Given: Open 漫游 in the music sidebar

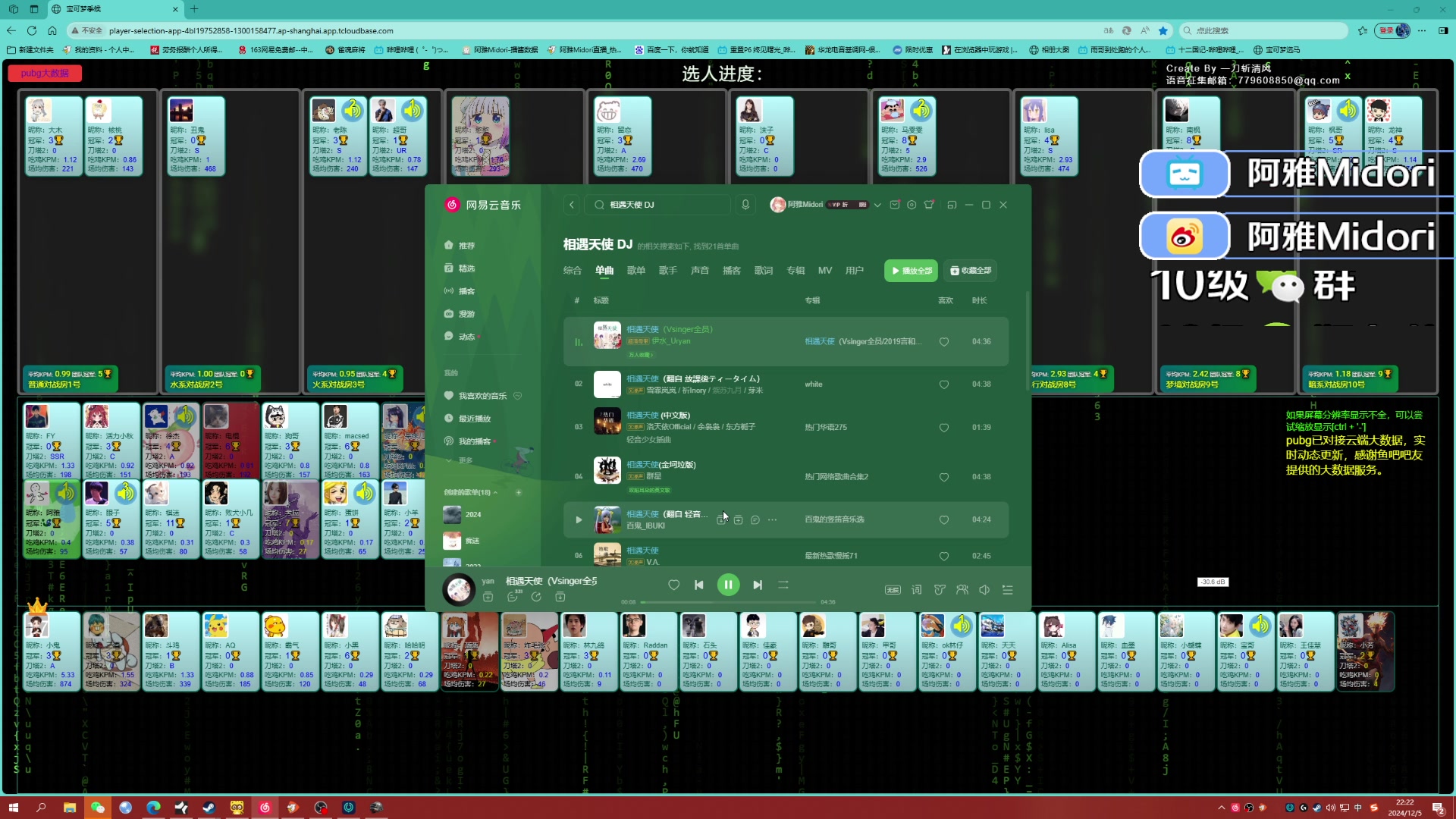Looking at the screenshot, I should 460,314.
